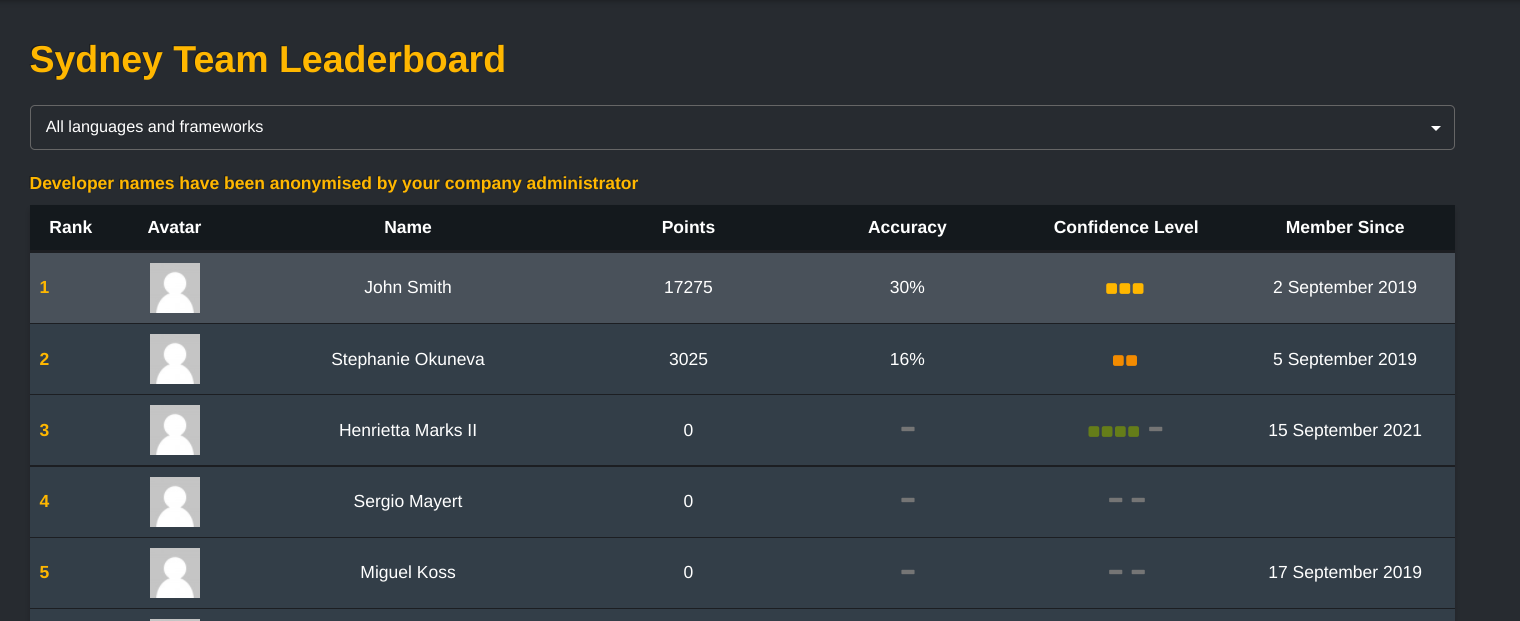
Task: Click the dropdown caret arrow at right
Action: point(1436,128)
